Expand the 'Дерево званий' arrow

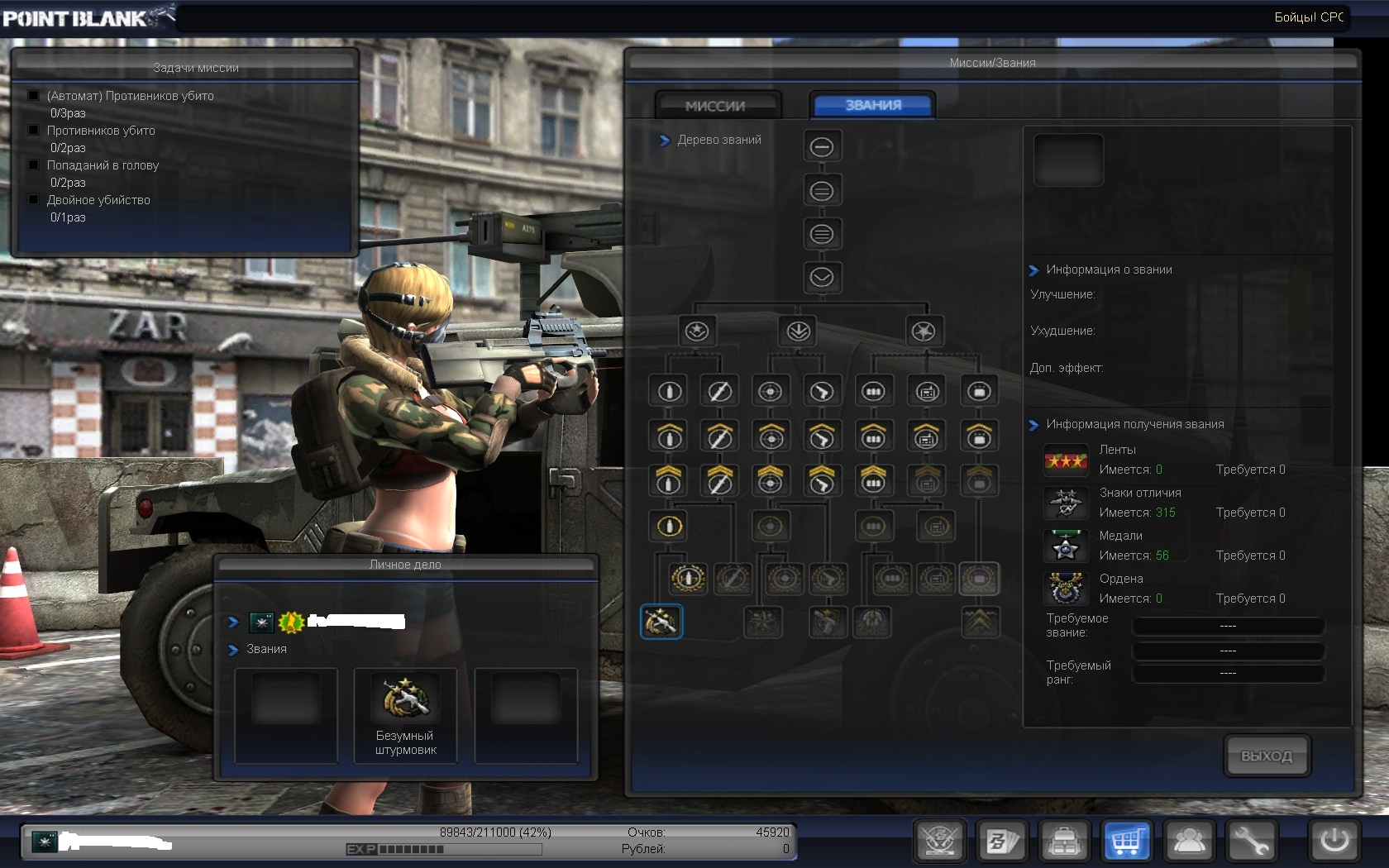coord(665,141)
